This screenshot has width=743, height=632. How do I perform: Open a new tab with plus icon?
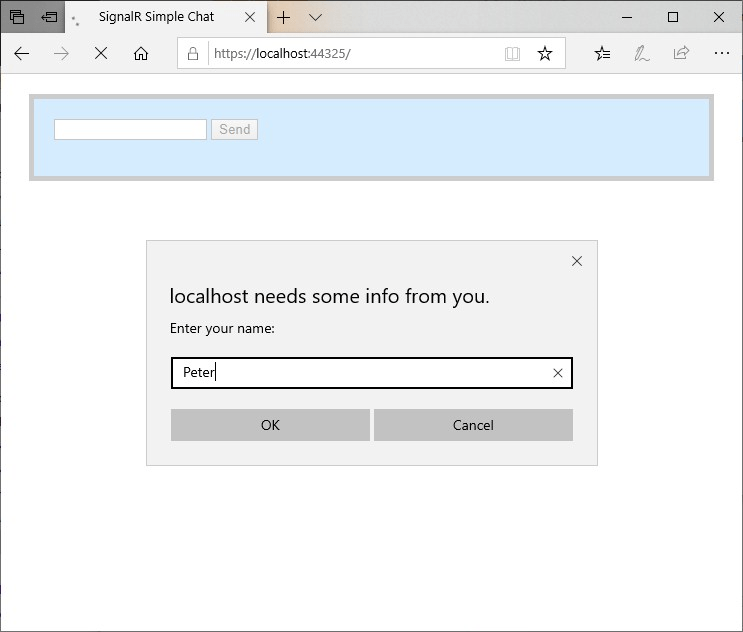coord(283,18)
